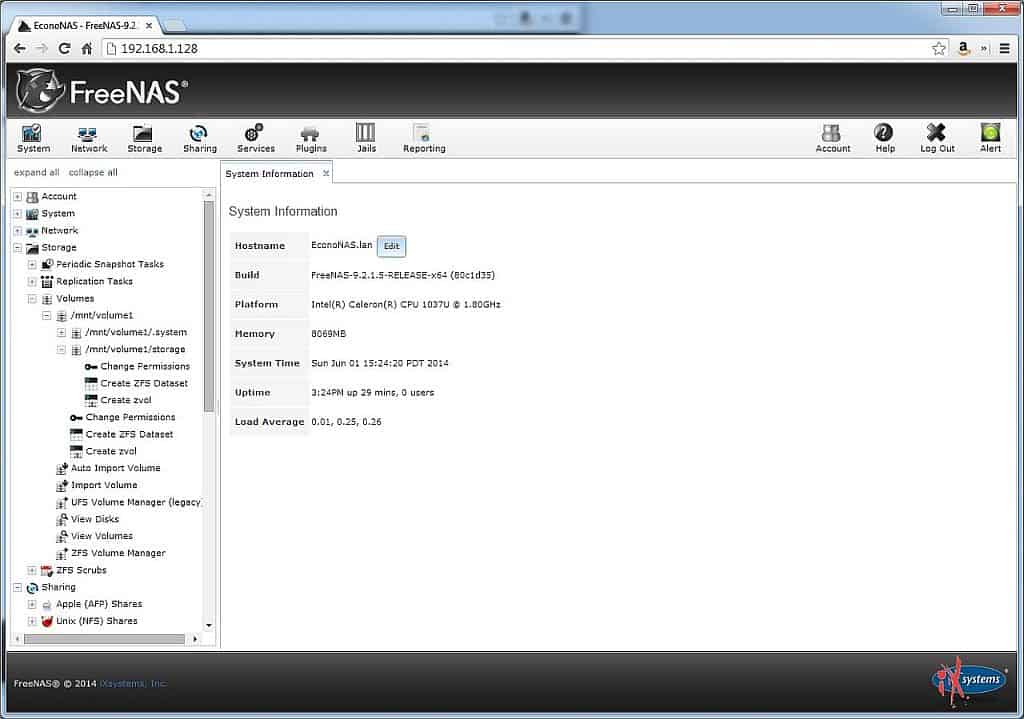
Task: Click the browser reload icon
Action: pyautogui.click(x=64, y=48)
